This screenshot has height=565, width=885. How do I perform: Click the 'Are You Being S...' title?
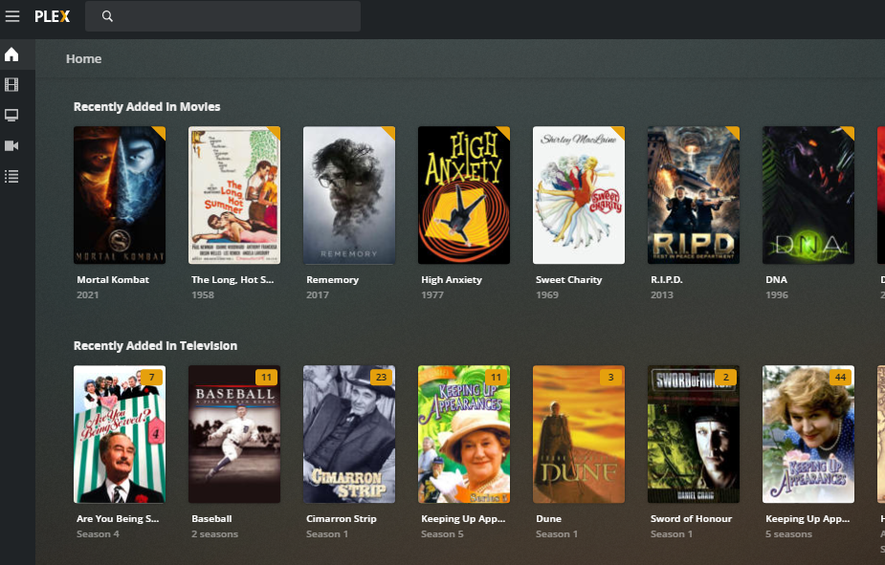[118, 518]
